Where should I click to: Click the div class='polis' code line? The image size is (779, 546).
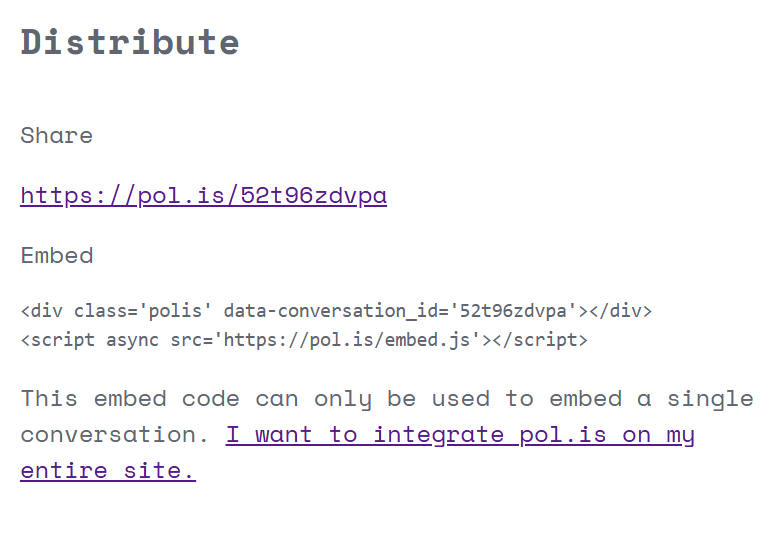click(336, 311)
